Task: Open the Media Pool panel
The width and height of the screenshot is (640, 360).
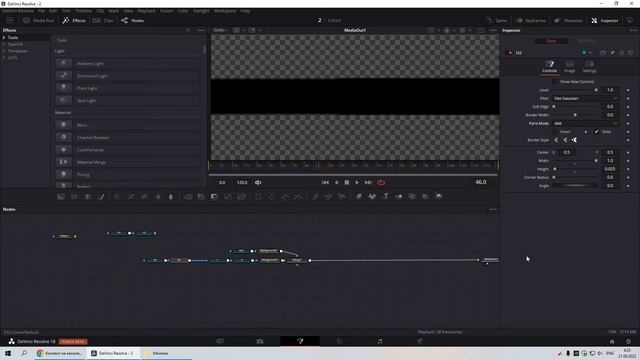Action: (38, 20)
